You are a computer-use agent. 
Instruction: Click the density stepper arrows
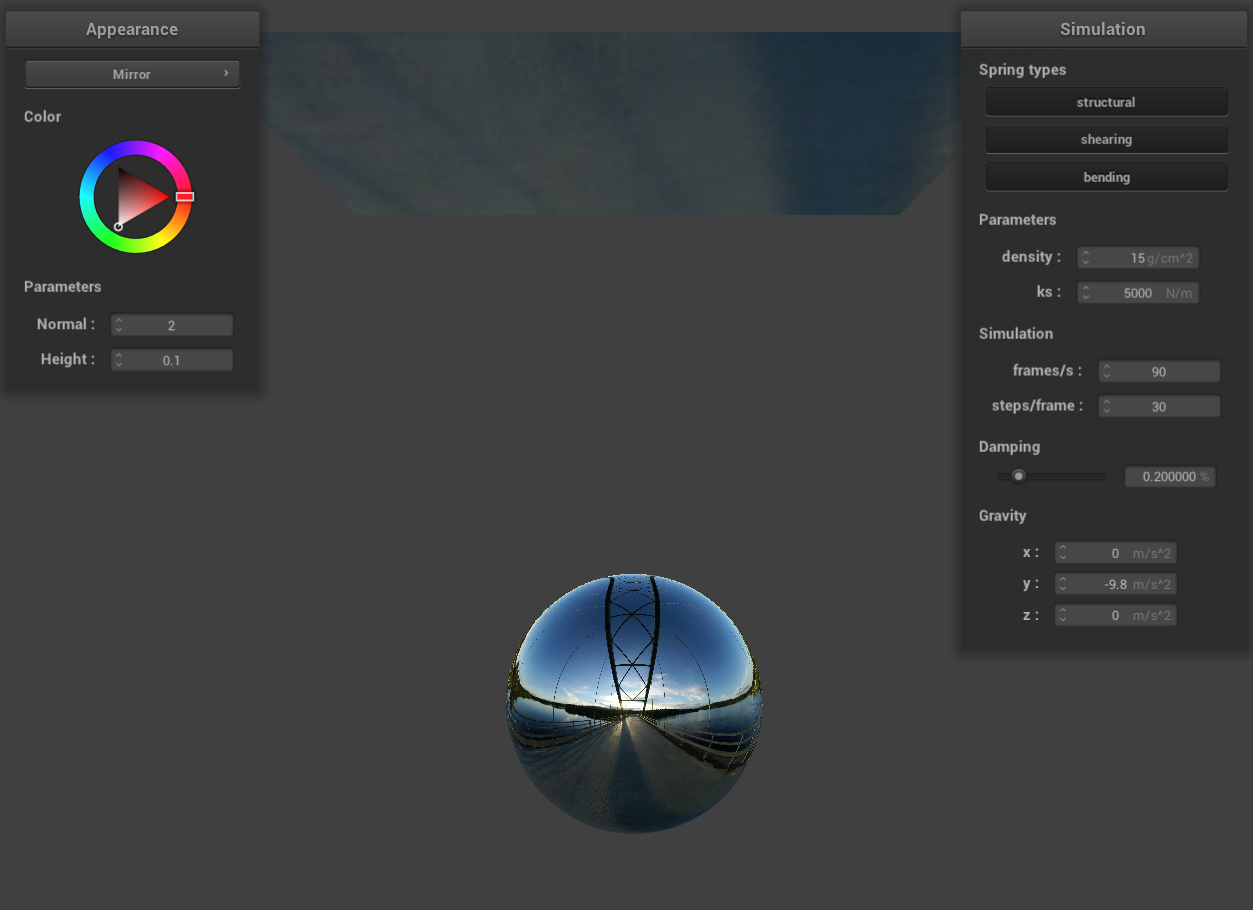click(x=1086, y=258)
